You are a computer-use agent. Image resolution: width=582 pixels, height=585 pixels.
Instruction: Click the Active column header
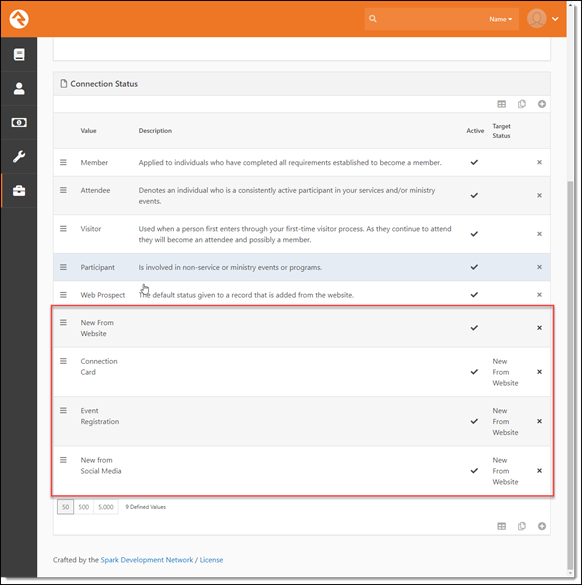point(475,131)
